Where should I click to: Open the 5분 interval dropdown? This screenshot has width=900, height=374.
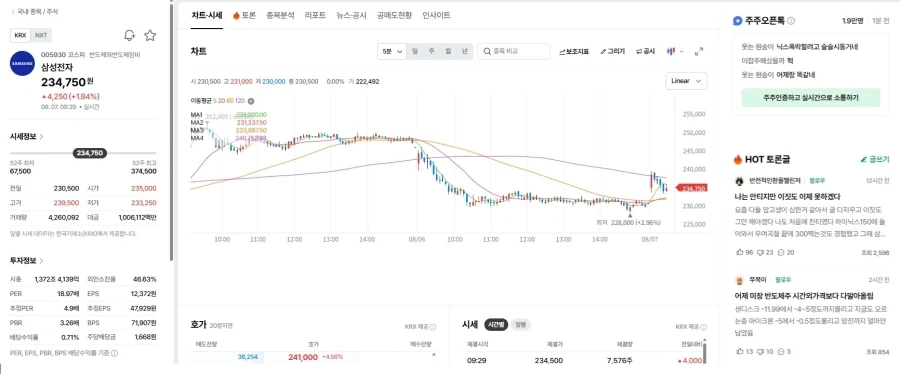[392, 51]
